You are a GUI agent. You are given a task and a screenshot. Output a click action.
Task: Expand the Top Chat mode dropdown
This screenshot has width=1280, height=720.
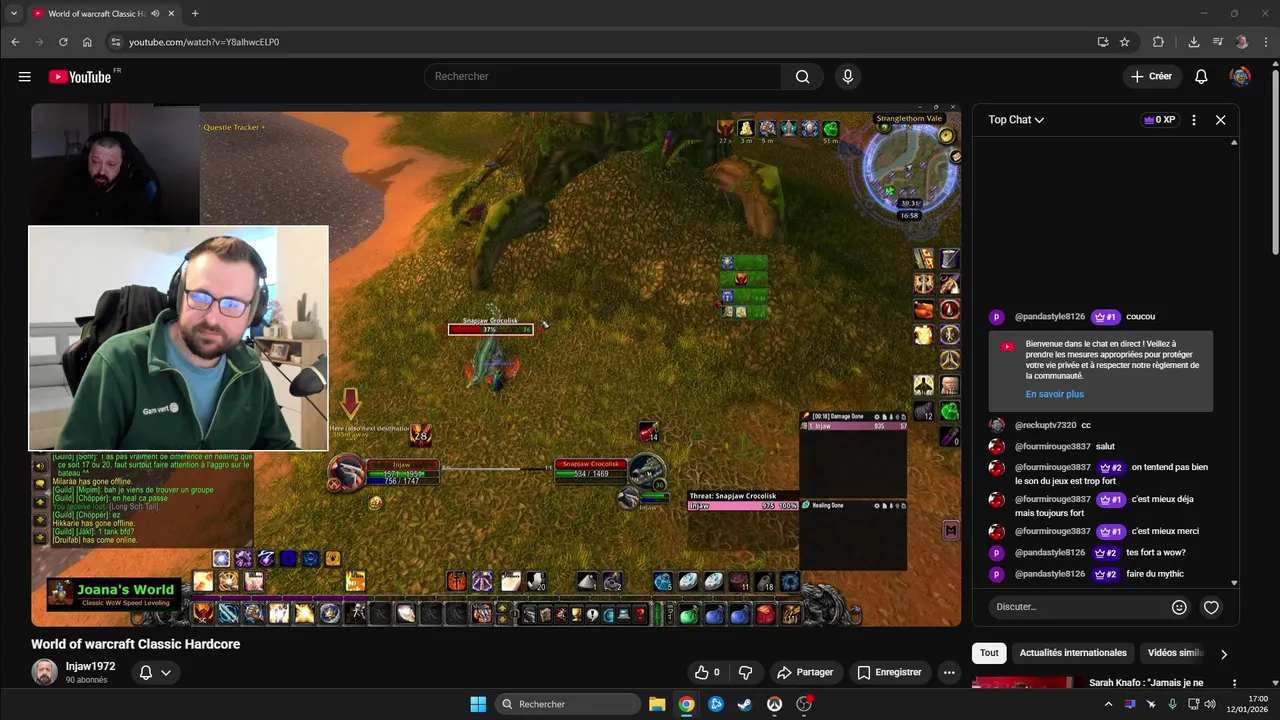coord(1016,119)
